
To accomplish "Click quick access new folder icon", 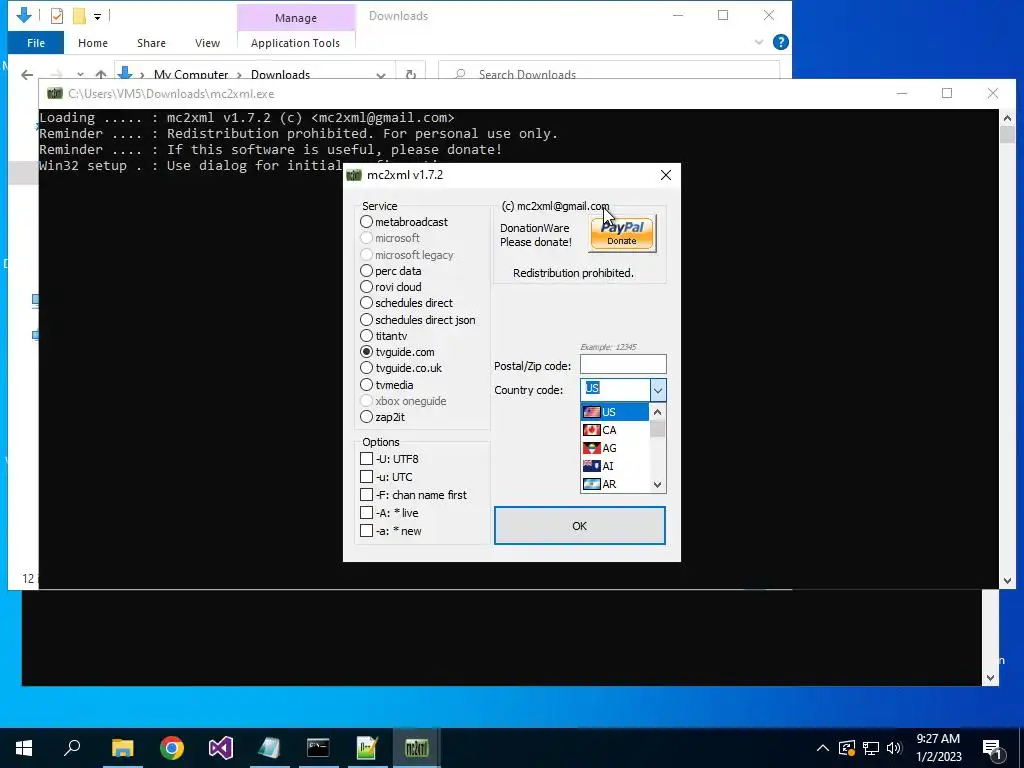I will point(79,15).
